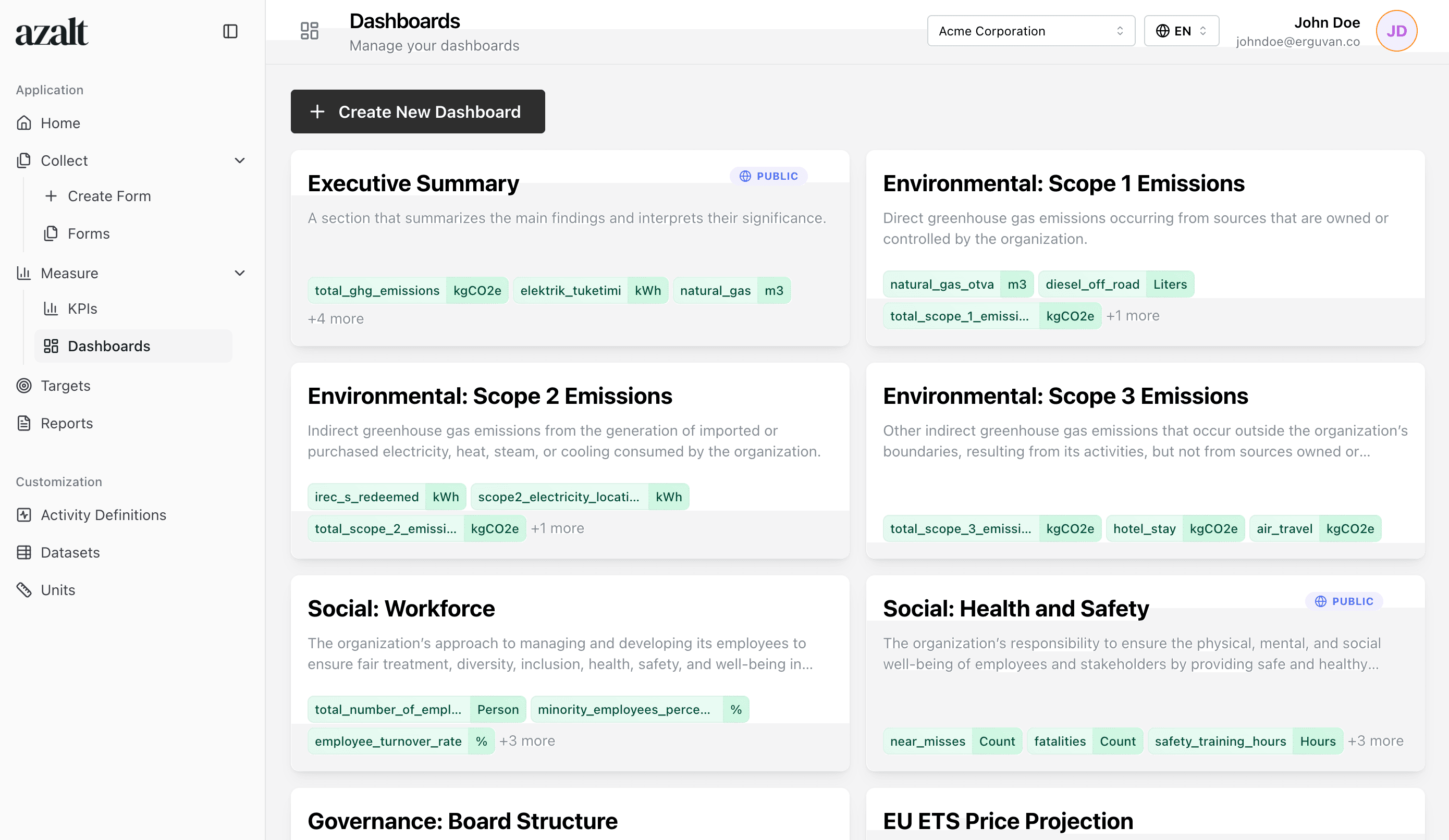The image size is (1449, 840).
Task: Click the Targets bullseye icon
Action: 24,385
